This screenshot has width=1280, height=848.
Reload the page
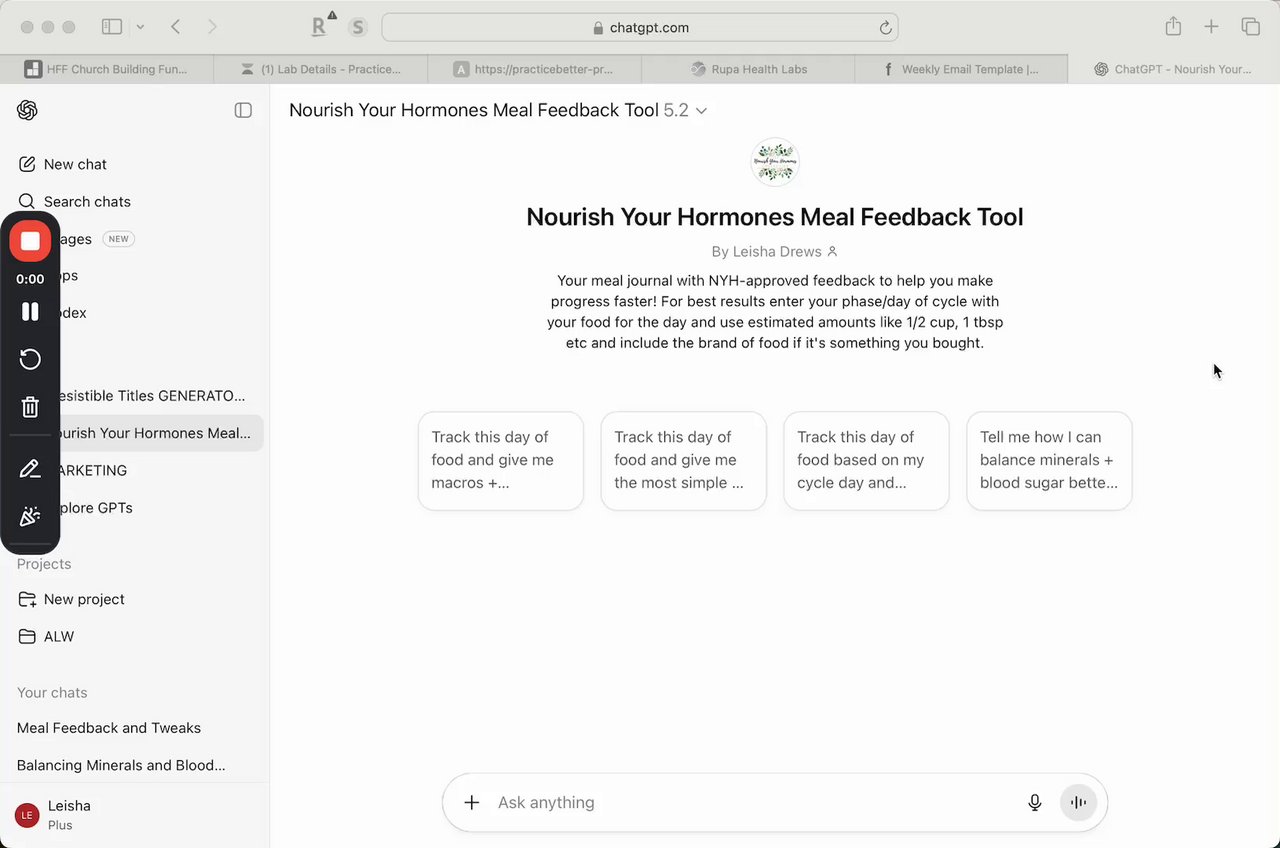885,28
